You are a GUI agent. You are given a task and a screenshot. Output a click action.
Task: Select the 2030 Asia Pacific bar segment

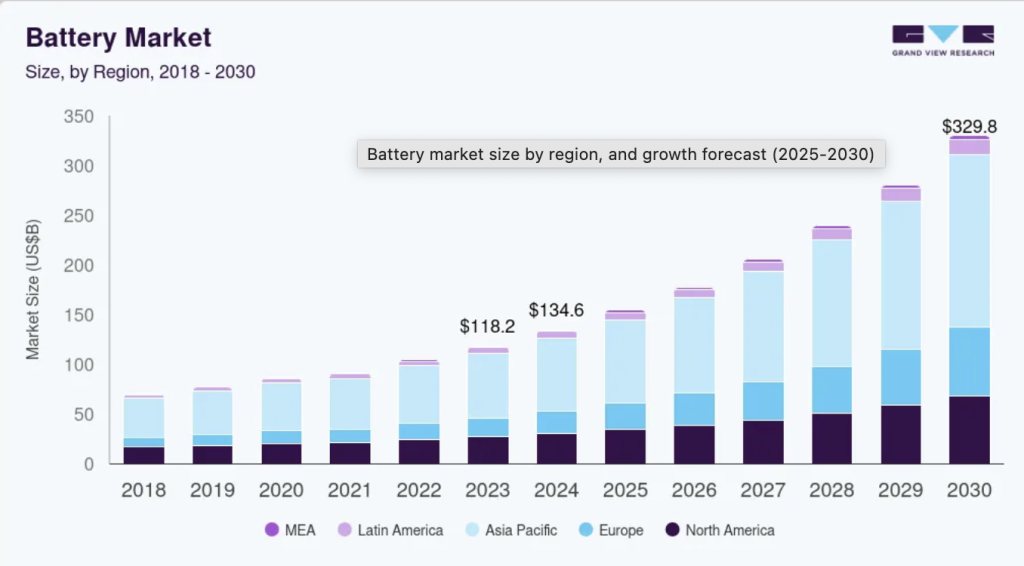[968, 240]
